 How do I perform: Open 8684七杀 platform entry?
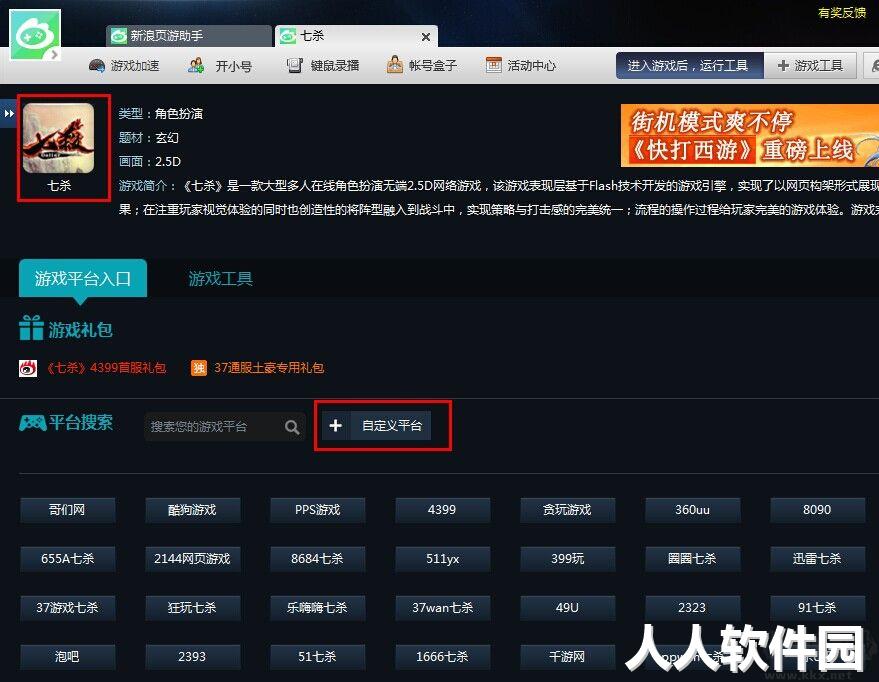(x=317, y=559)
